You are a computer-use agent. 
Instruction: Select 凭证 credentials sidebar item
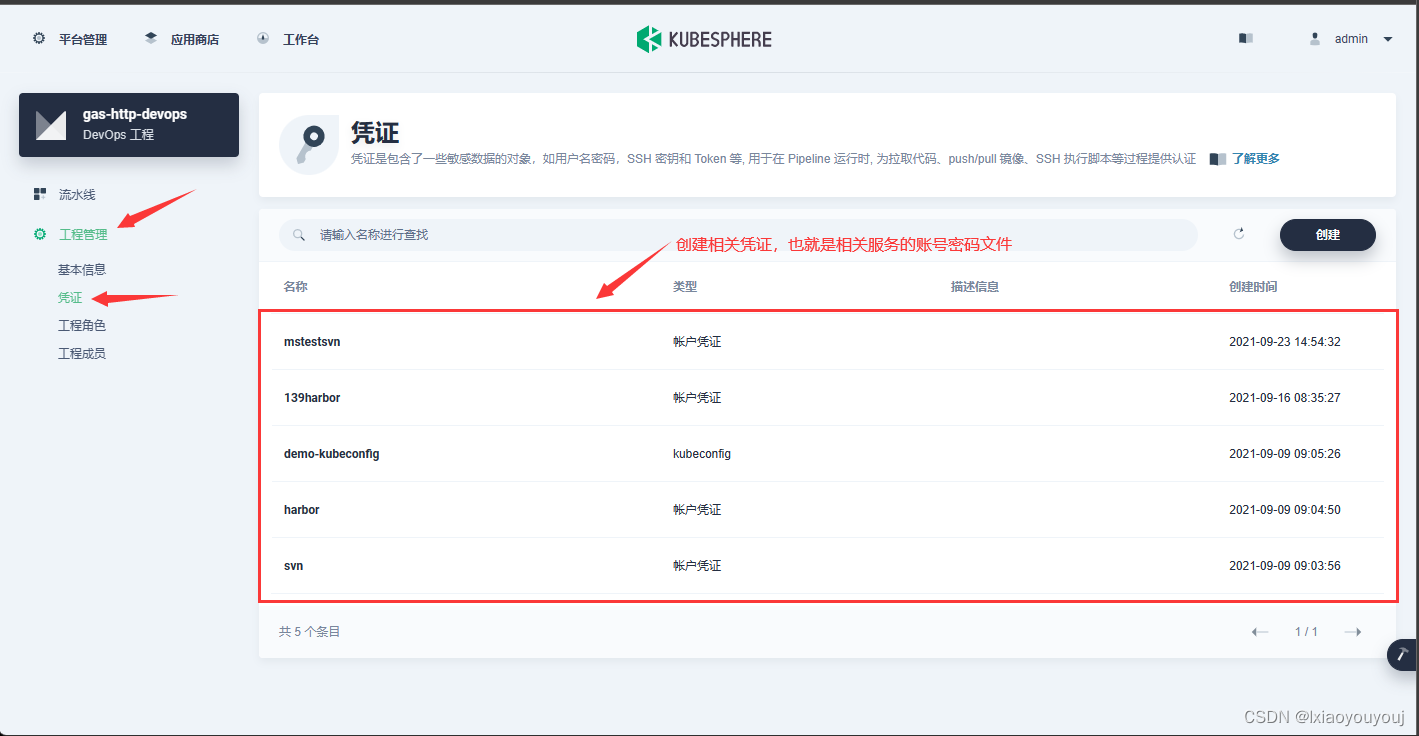point(70,297)
